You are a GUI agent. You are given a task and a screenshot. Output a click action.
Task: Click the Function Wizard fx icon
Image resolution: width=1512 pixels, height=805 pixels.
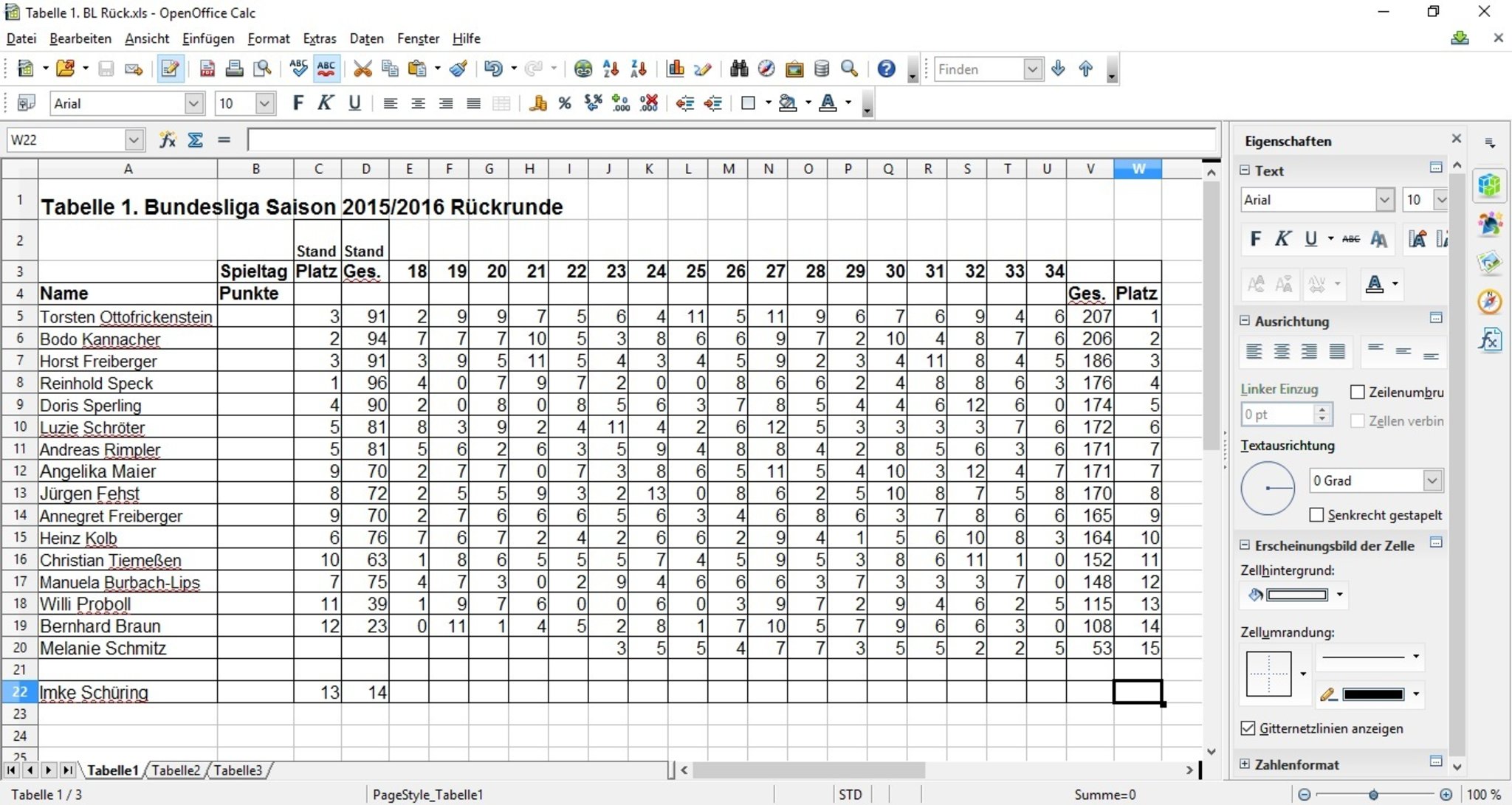168,139
